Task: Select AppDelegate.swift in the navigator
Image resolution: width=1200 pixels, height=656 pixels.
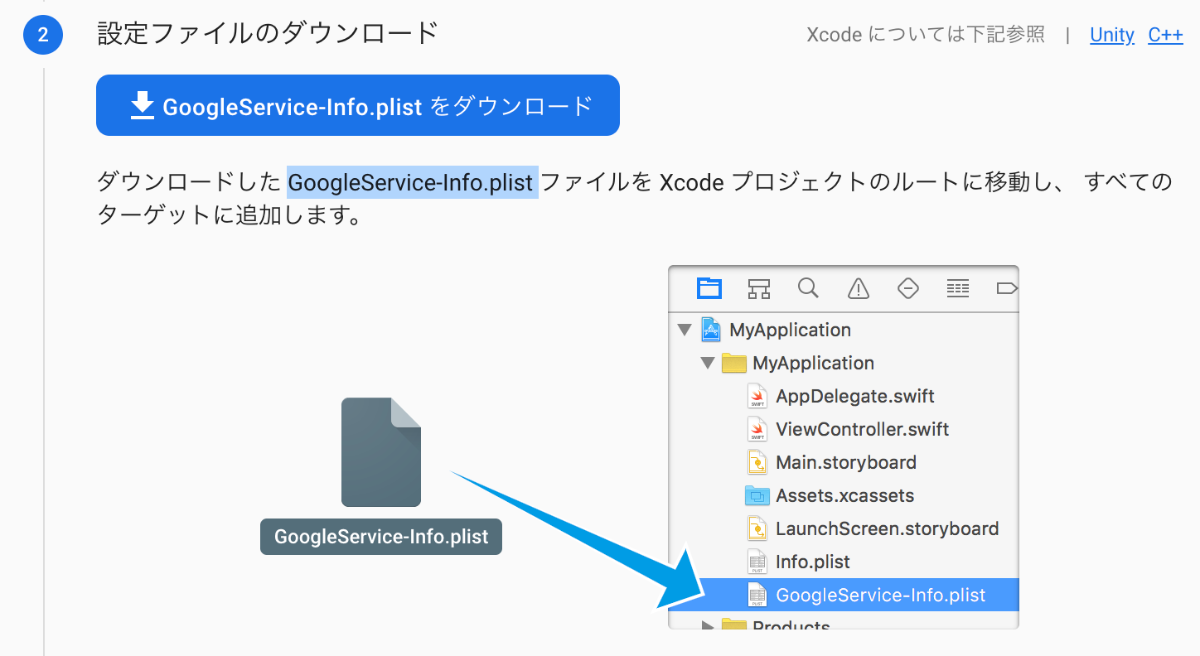Action: [843, 395]
